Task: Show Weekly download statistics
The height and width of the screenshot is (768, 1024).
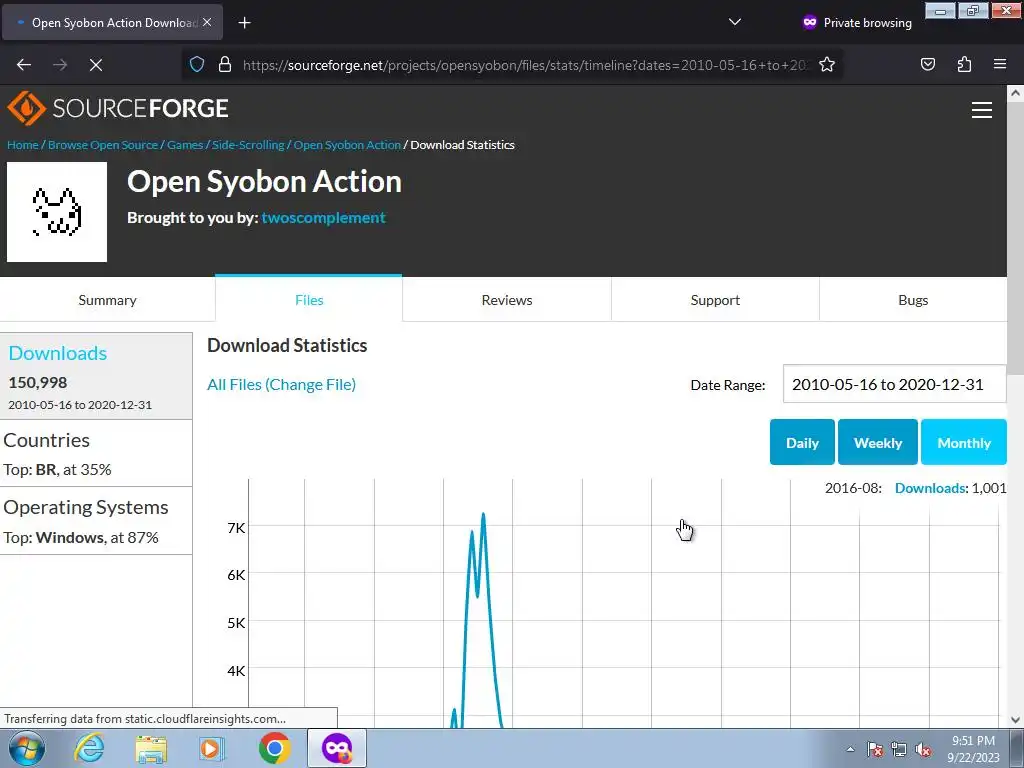Action: pyautogui.click(x=878, y=442)
